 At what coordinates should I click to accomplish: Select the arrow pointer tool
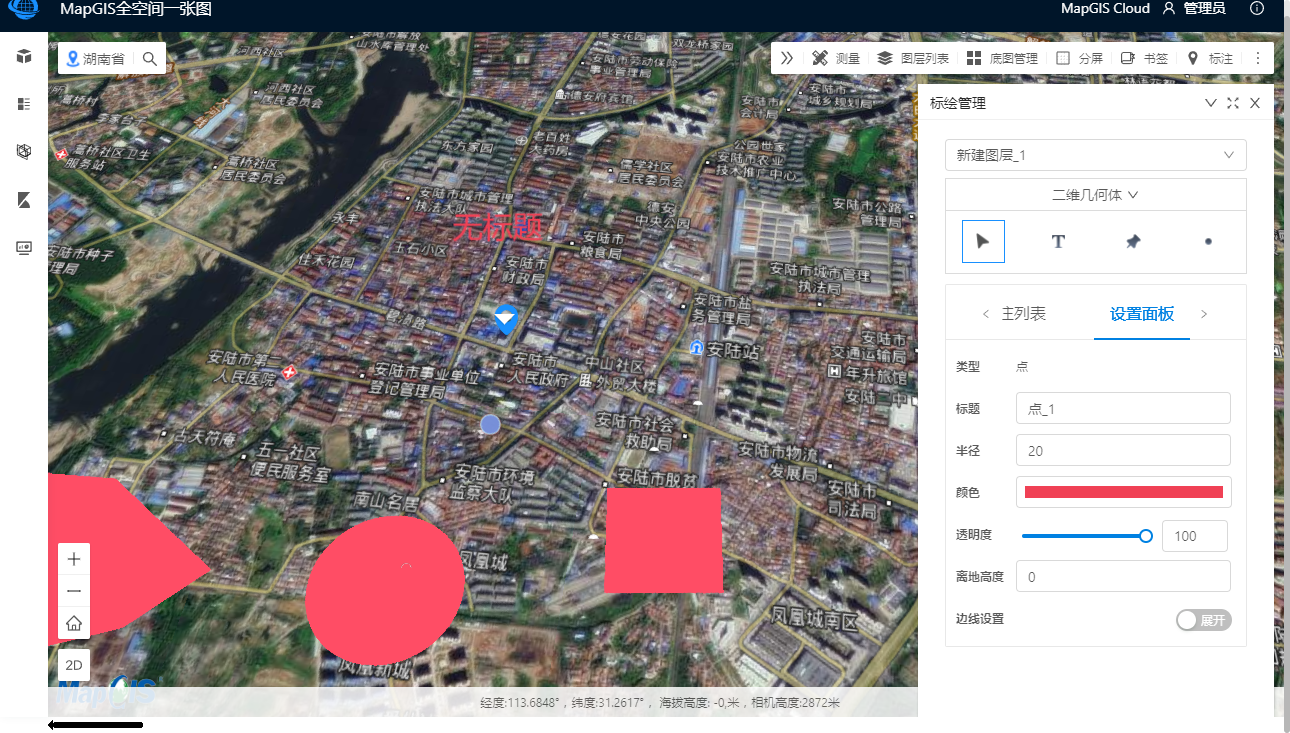click(x=983, y=241)
